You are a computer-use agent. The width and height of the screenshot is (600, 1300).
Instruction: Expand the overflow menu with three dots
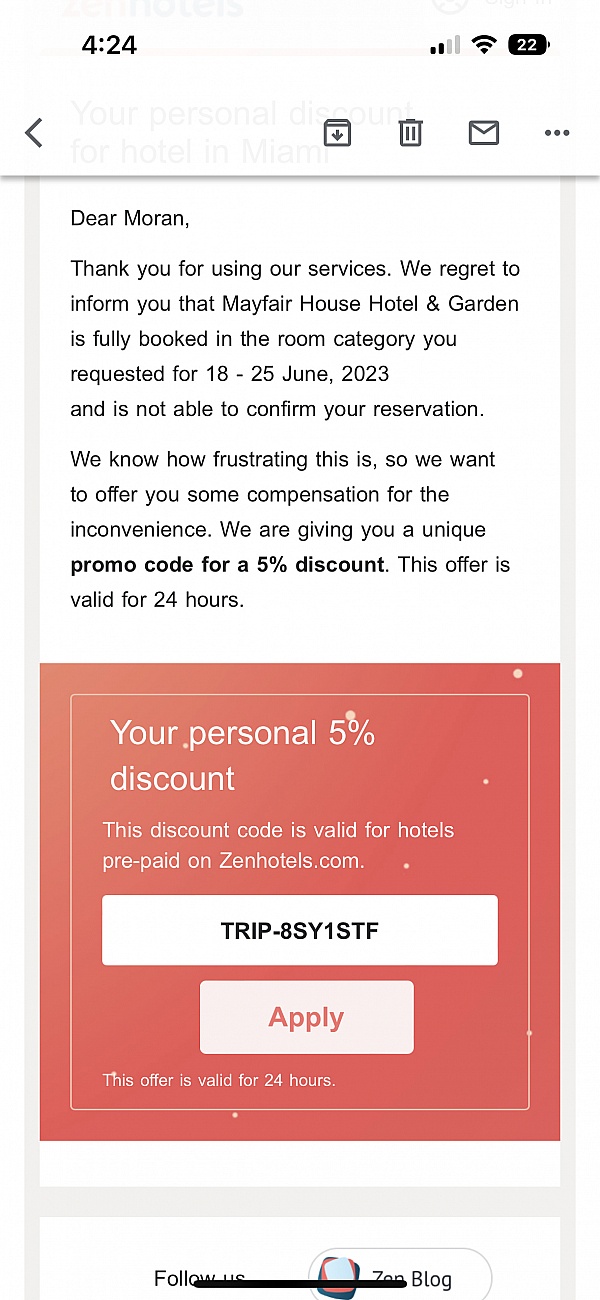point(557,133)
